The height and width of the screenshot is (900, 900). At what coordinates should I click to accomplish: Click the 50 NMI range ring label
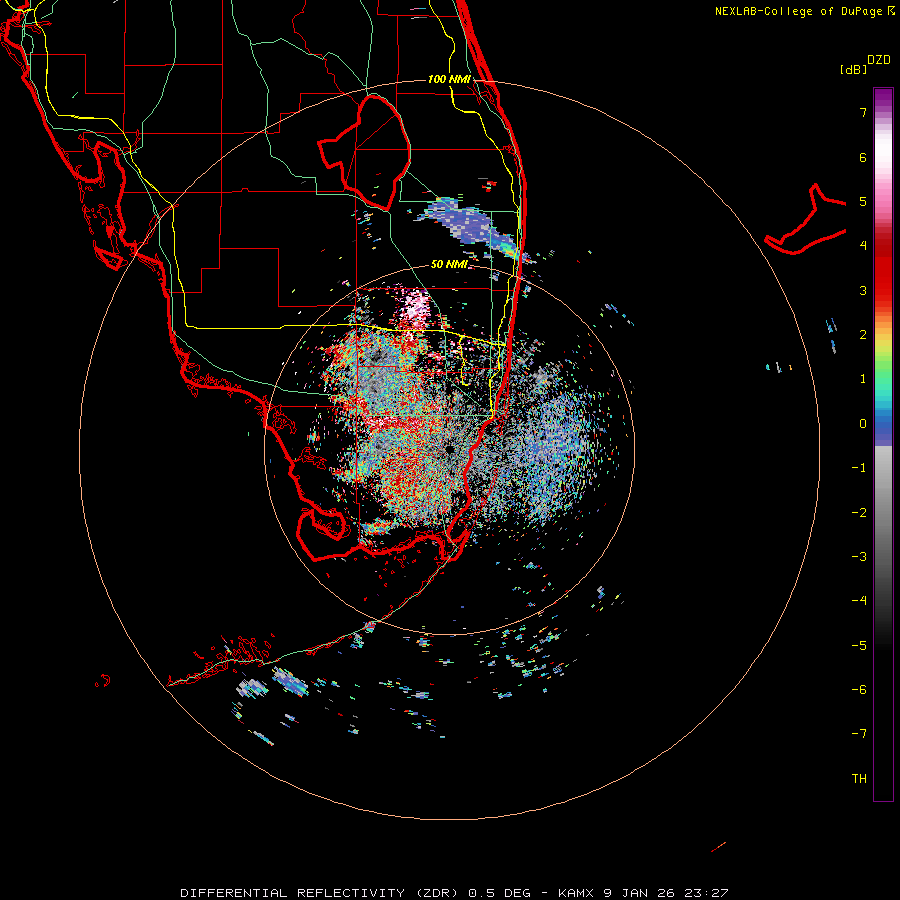(x=449, y=264)
